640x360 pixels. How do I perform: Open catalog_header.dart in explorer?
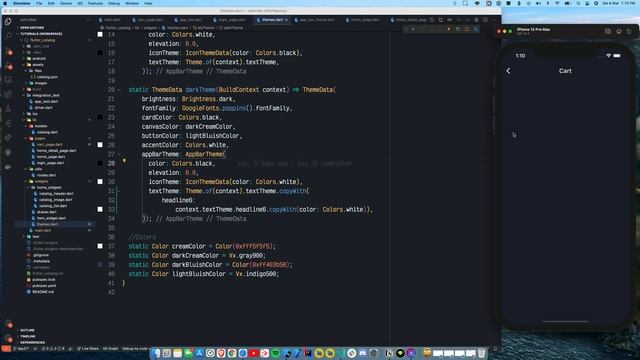click(56, 193)
